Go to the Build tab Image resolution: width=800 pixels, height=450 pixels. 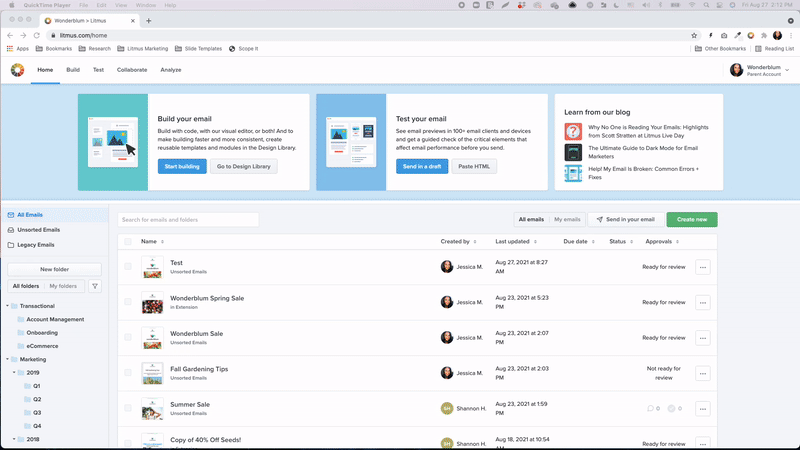point(73,70)
